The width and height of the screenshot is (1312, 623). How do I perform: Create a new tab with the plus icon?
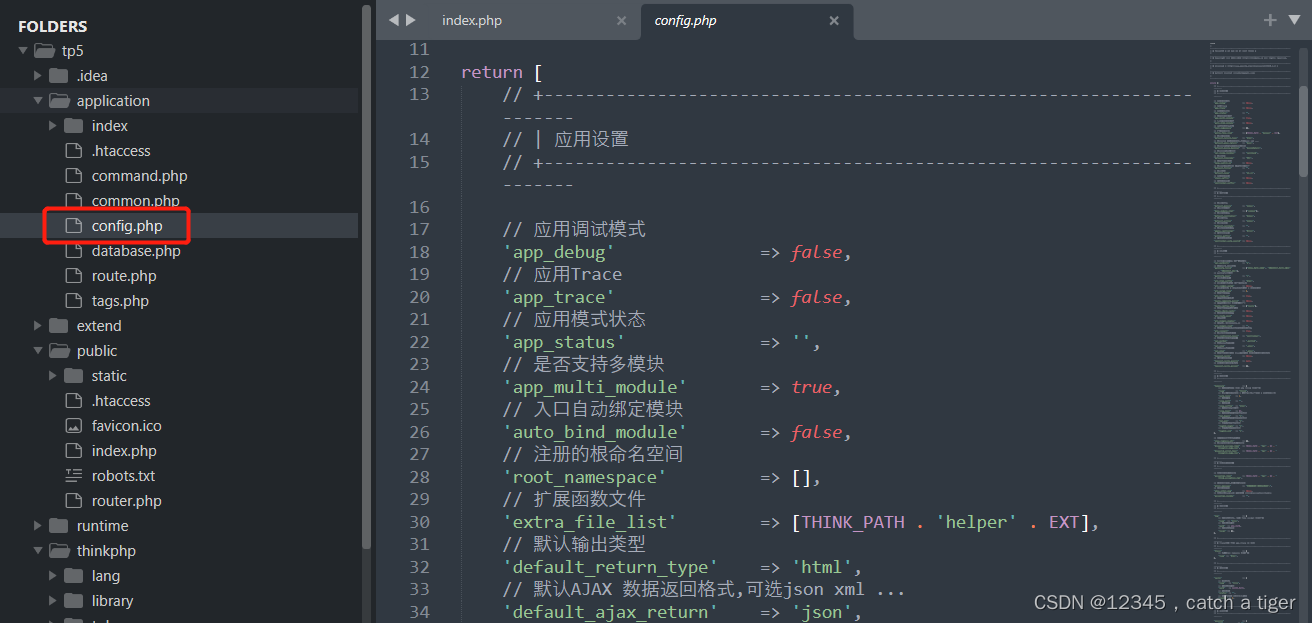[1269, 18]
